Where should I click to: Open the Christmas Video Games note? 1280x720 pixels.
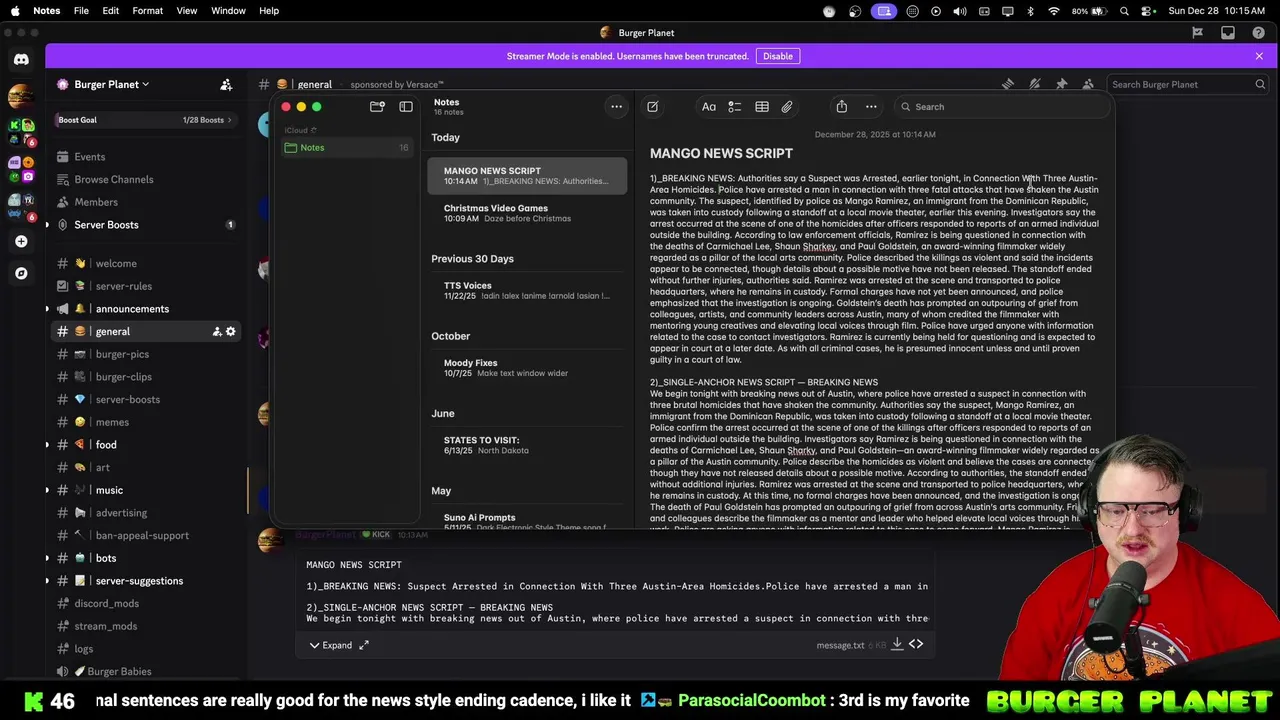pyautogui.click(x=527, y=213)
